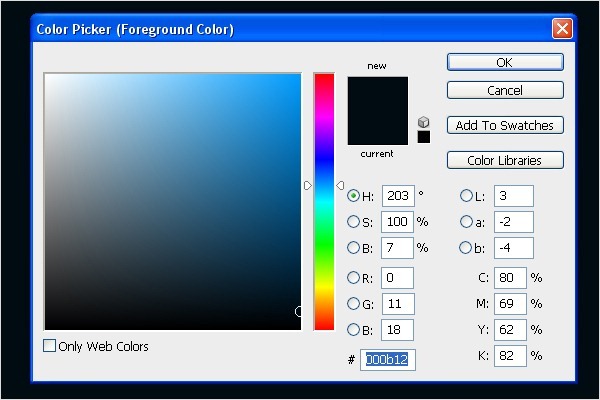Select the R red radio button

click(353, 277)
